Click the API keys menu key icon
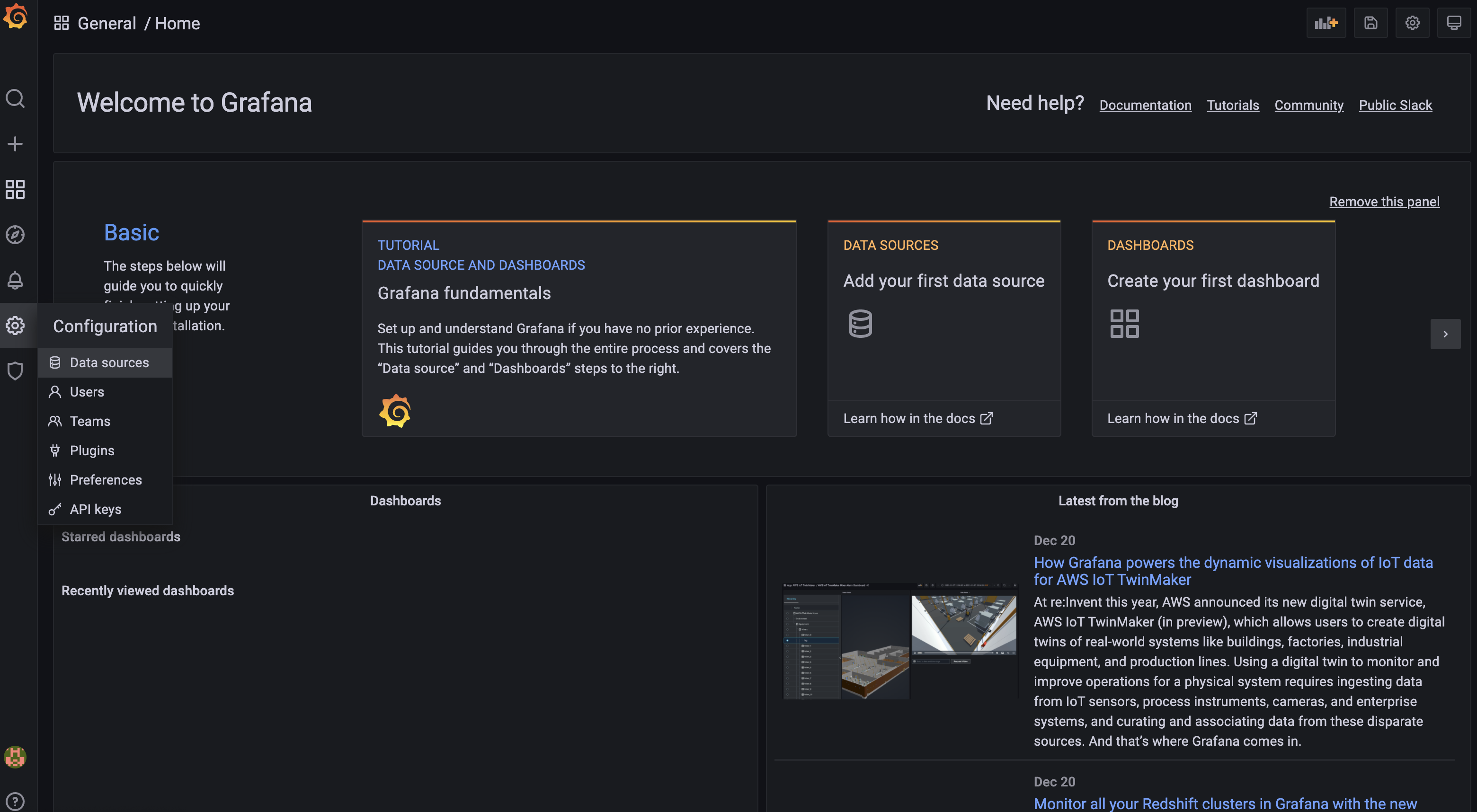 coord(55,509)
